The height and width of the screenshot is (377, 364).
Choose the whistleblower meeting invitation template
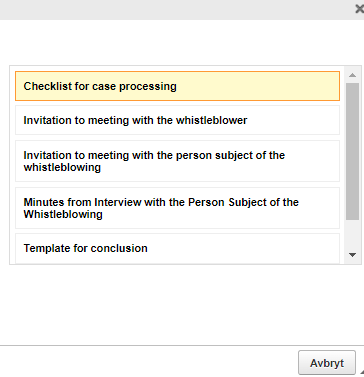[x=177, y=120]
